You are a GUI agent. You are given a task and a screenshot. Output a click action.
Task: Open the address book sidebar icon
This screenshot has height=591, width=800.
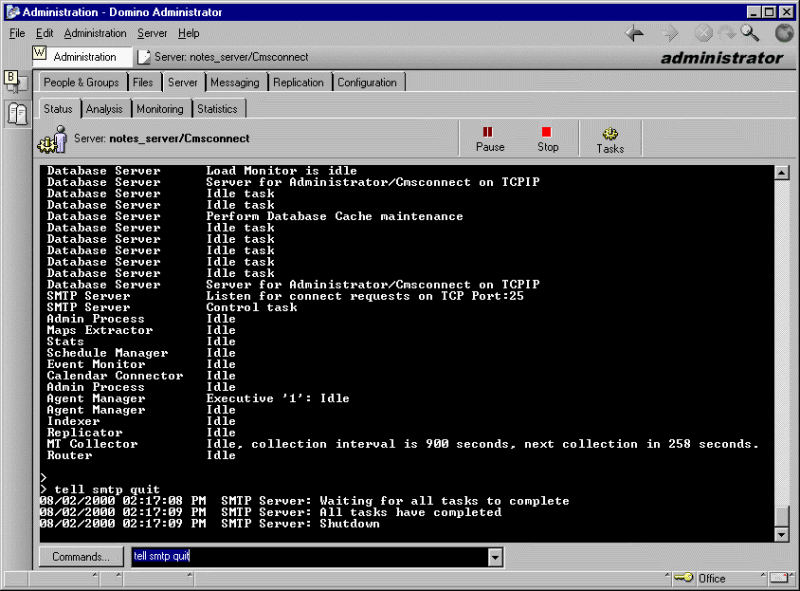(17, 113)
